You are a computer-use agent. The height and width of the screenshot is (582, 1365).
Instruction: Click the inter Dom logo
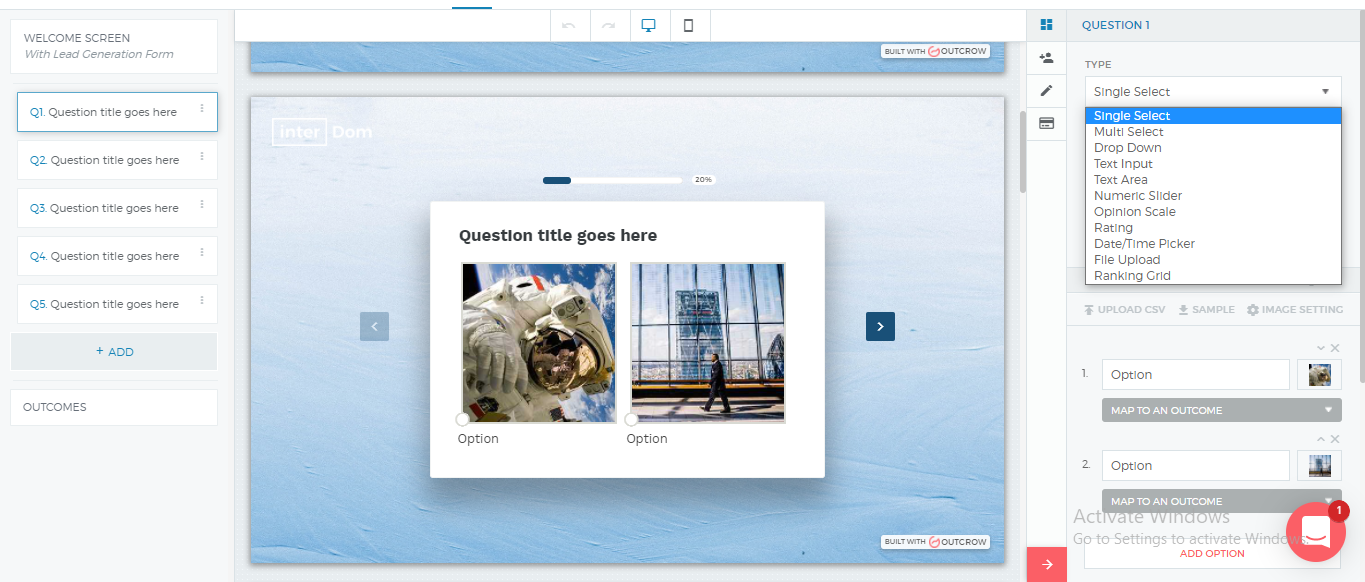tap(322, 132)
